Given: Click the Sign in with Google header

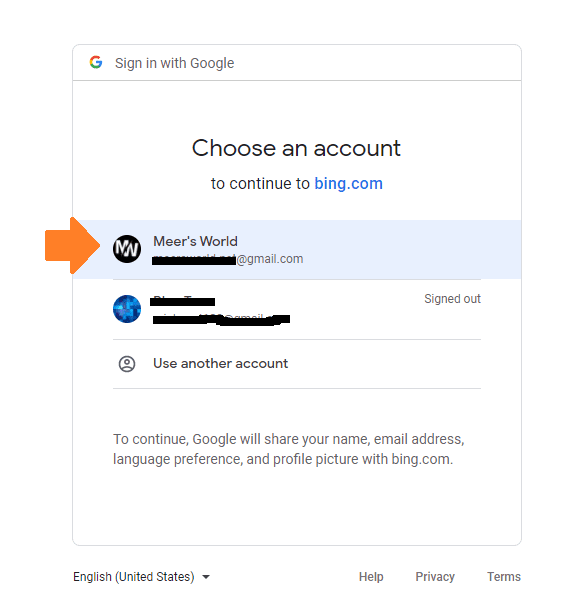Looking at the screenshot, I should (x=174, y=63).
